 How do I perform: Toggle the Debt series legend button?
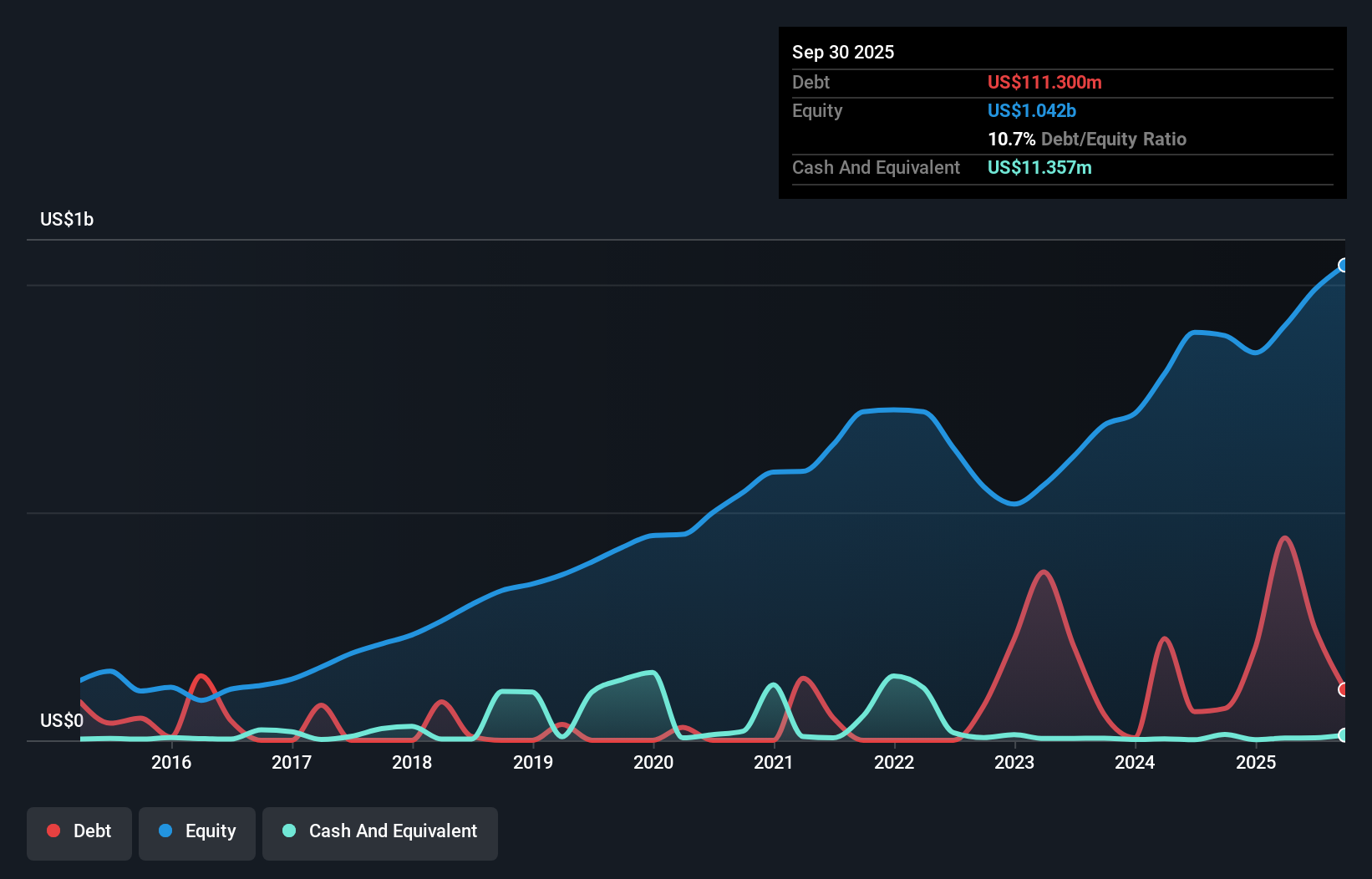click(79, 833)
